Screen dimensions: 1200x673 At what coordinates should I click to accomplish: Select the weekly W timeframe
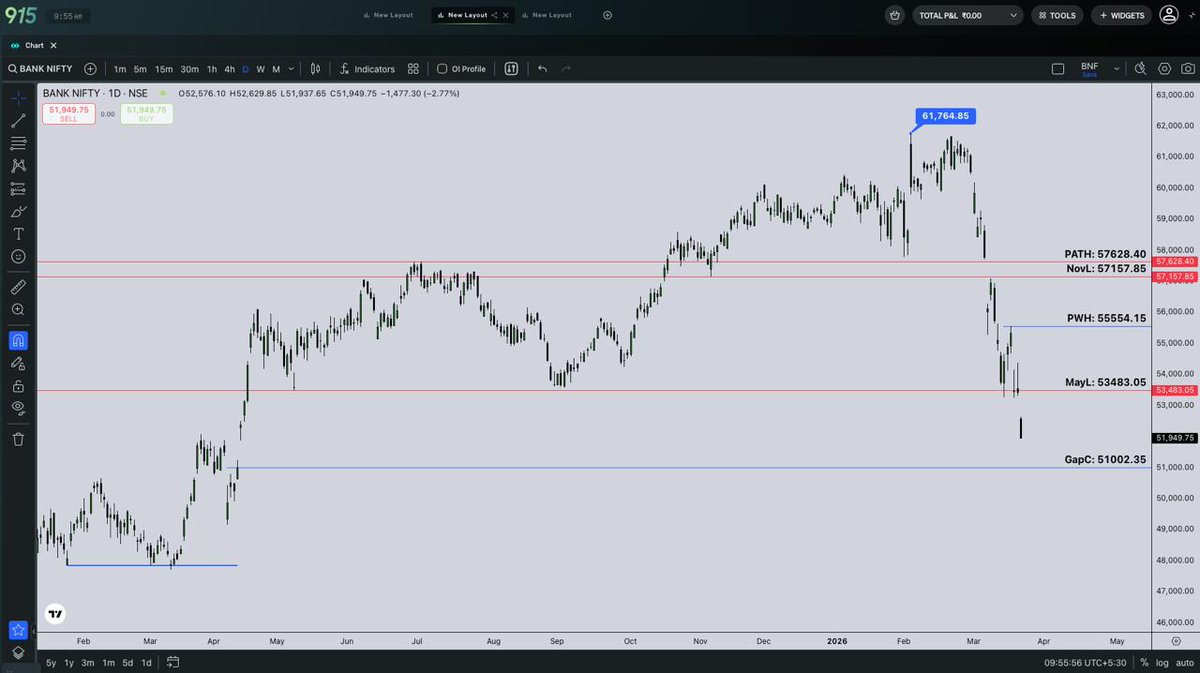(260, 69)
